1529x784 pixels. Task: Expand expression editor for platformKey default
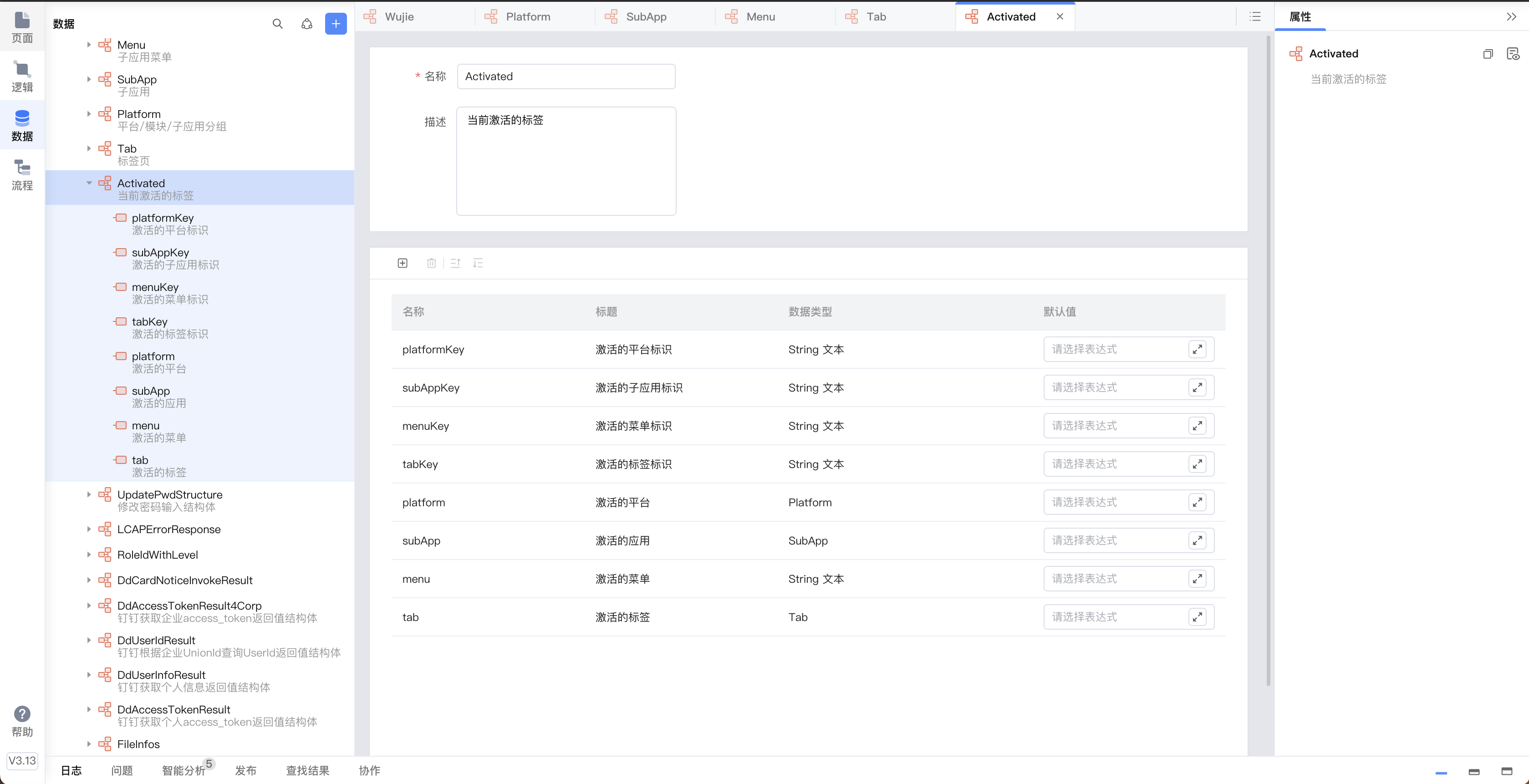(1197, 349)
